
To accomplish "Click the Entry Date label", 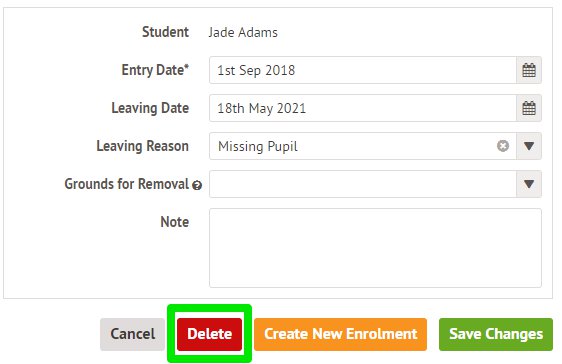I will pyautogui.click(x=155, y=70).
